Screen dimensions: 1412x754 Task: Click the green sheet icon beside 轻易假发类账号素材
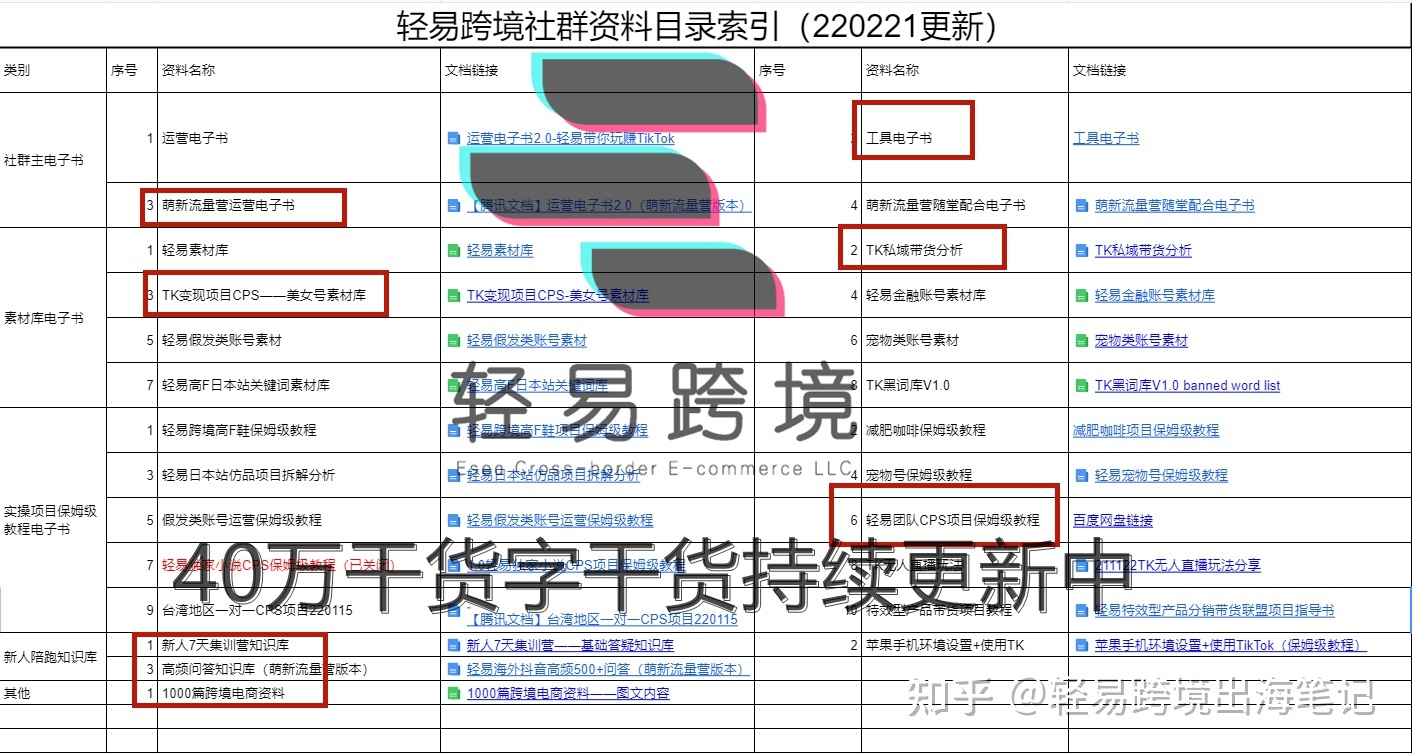pos(455,340)
